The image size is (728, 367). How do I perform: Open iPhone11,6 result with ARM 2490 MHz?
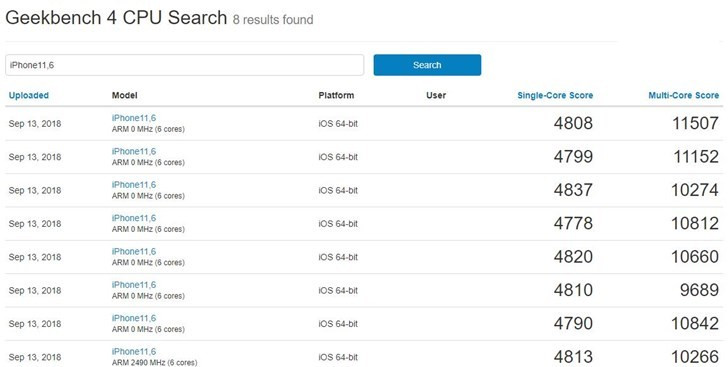coord(134,352)
